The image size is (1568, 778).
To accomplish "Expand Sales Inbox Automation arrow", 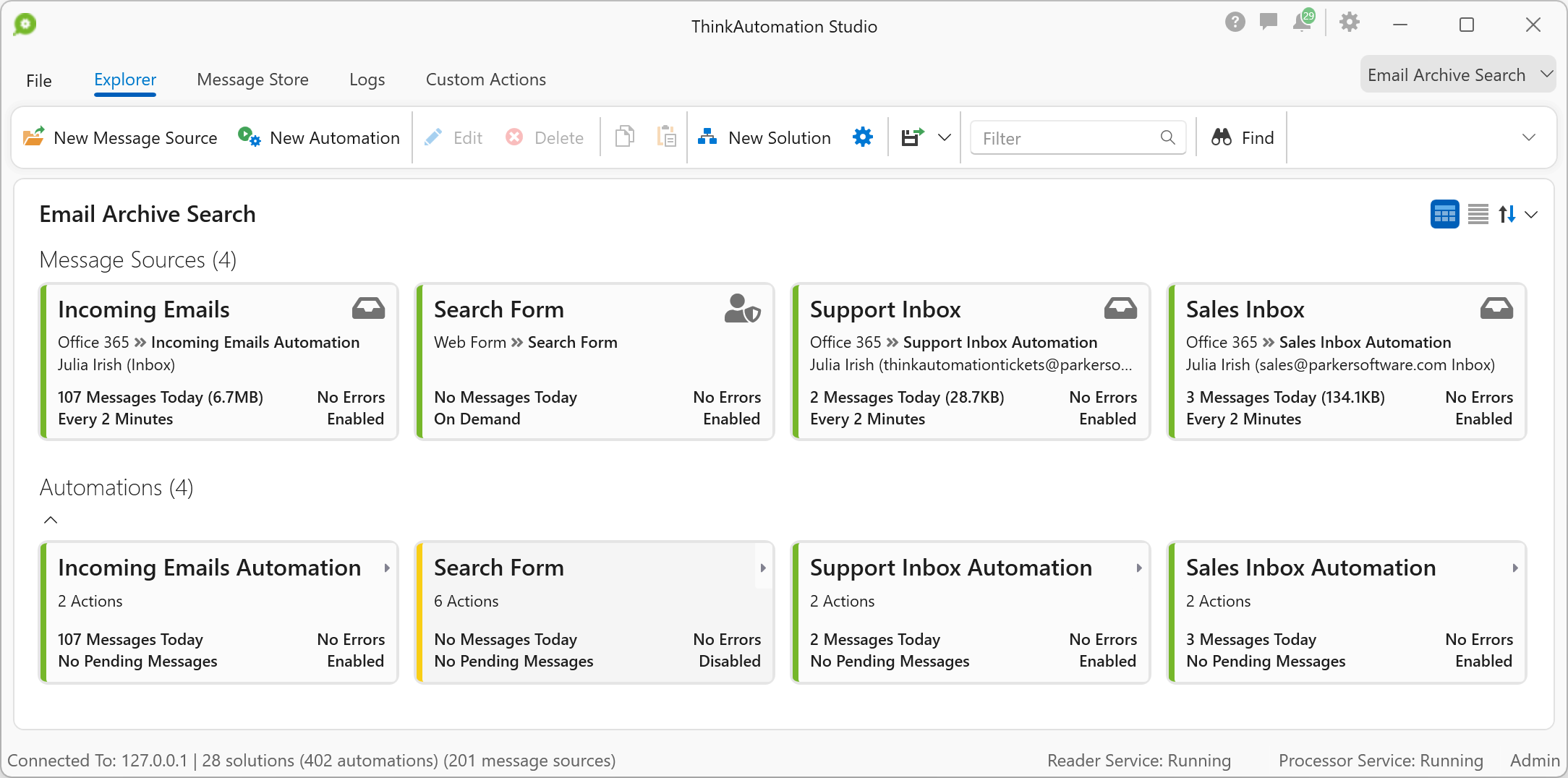I will (x=1515, y=568).
